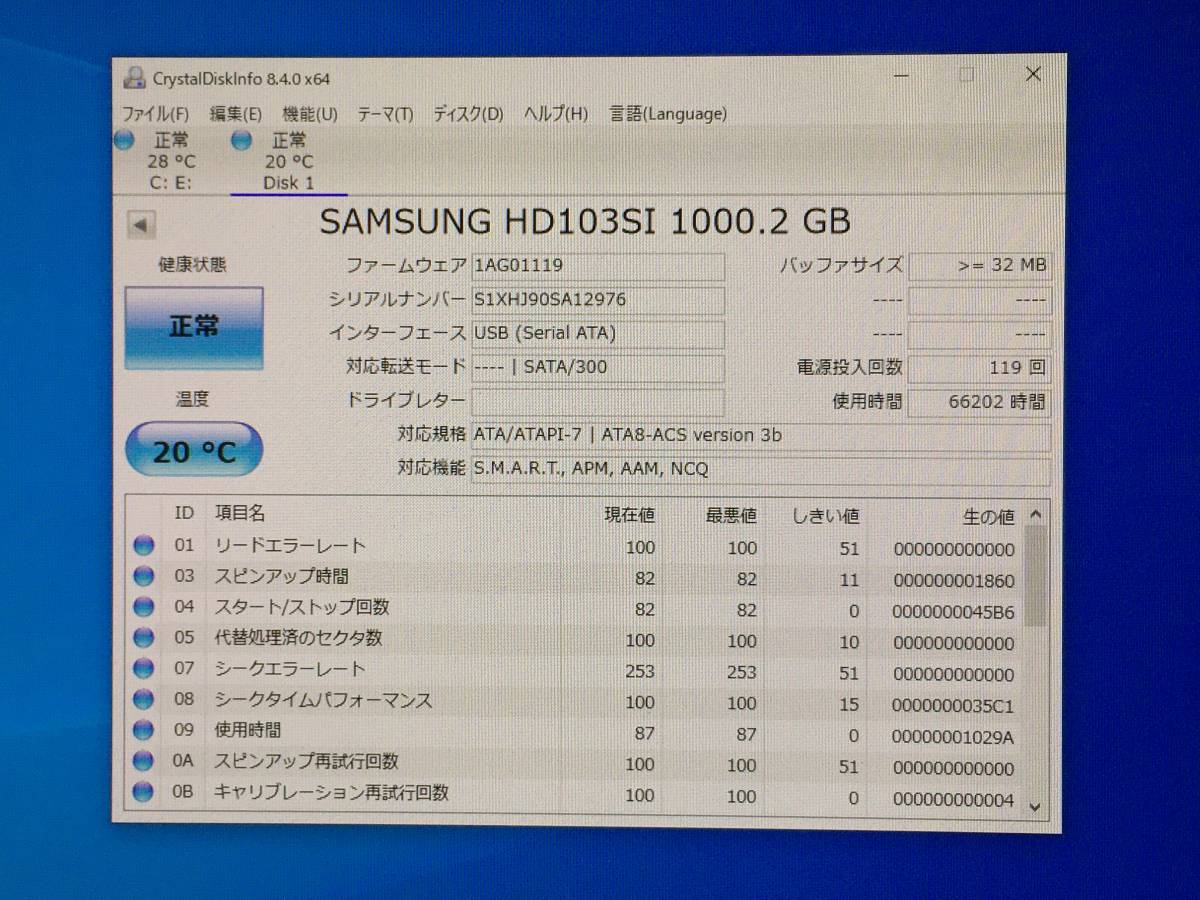Click the buffer size field >= 32 MB
This screenshot has height=900, width=1200.
coord(979,266)
